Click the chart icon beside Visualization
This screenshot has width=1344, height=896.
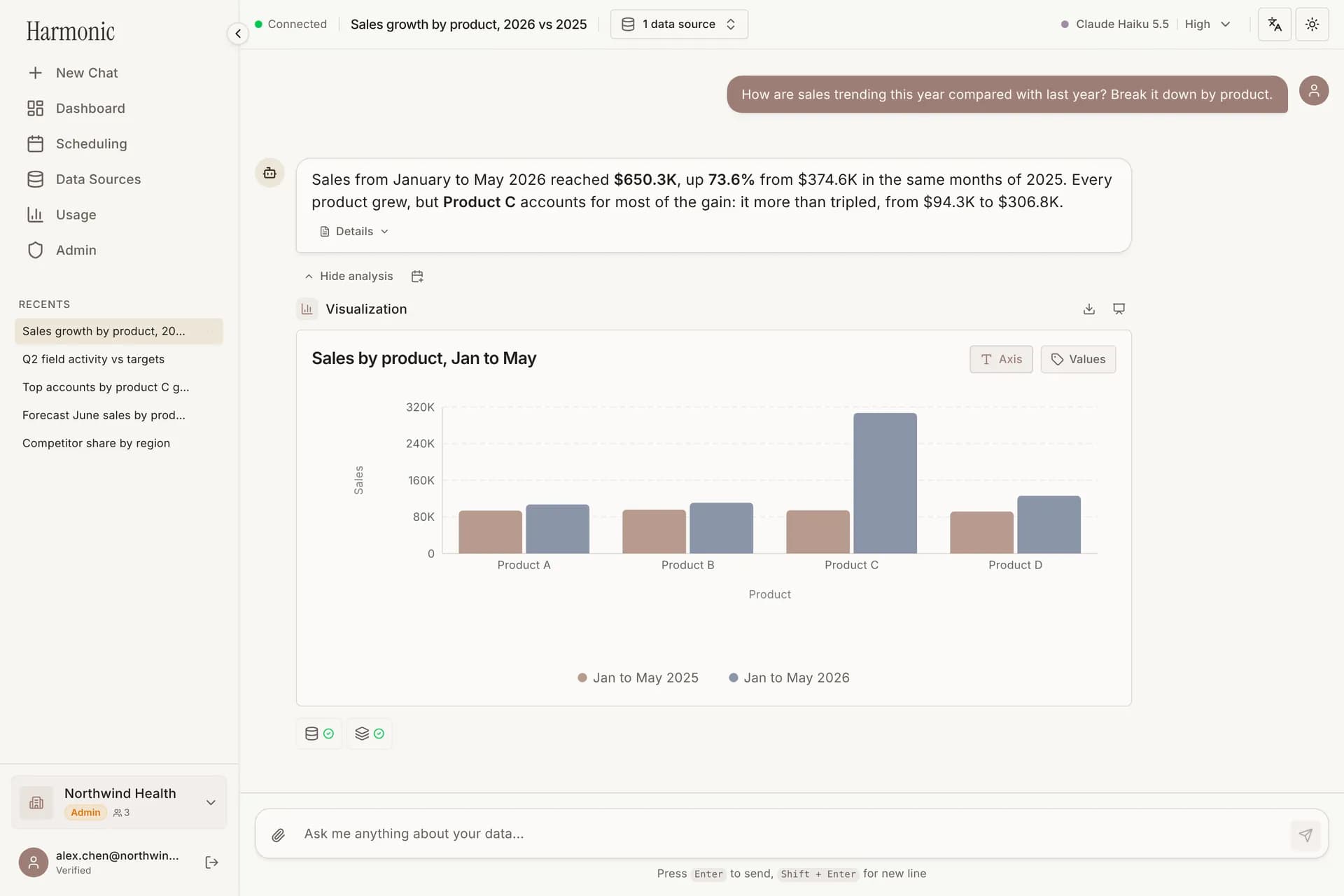coord(307,309)
